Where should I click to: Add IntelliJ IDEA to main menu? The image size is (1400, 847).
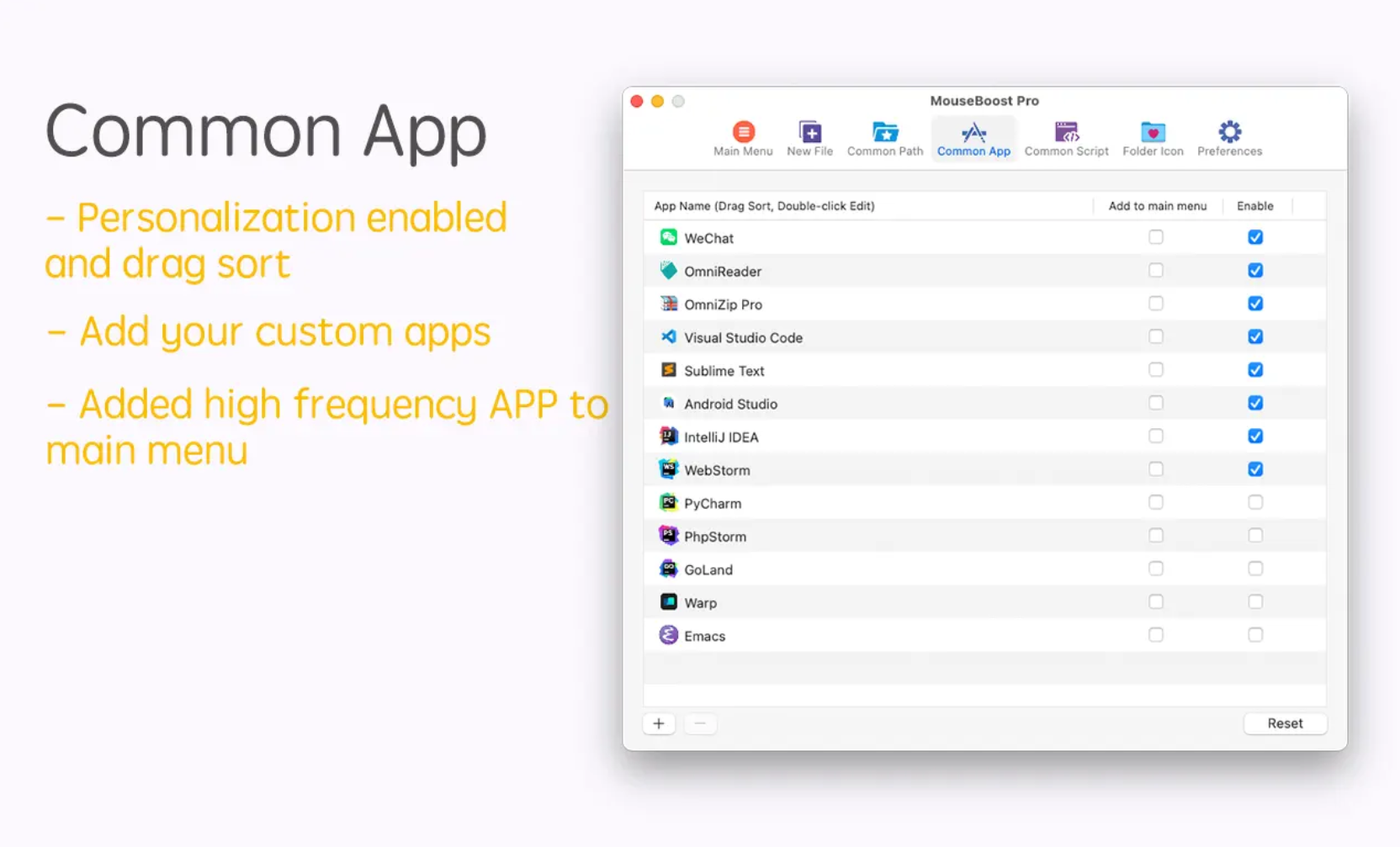(x=1156, y=436)
